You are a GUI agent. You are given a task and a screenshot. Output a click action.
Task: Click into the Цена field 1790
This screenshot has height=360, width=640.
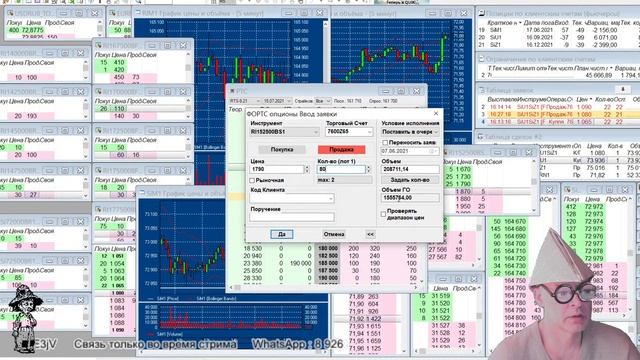(x=277, y=169)
